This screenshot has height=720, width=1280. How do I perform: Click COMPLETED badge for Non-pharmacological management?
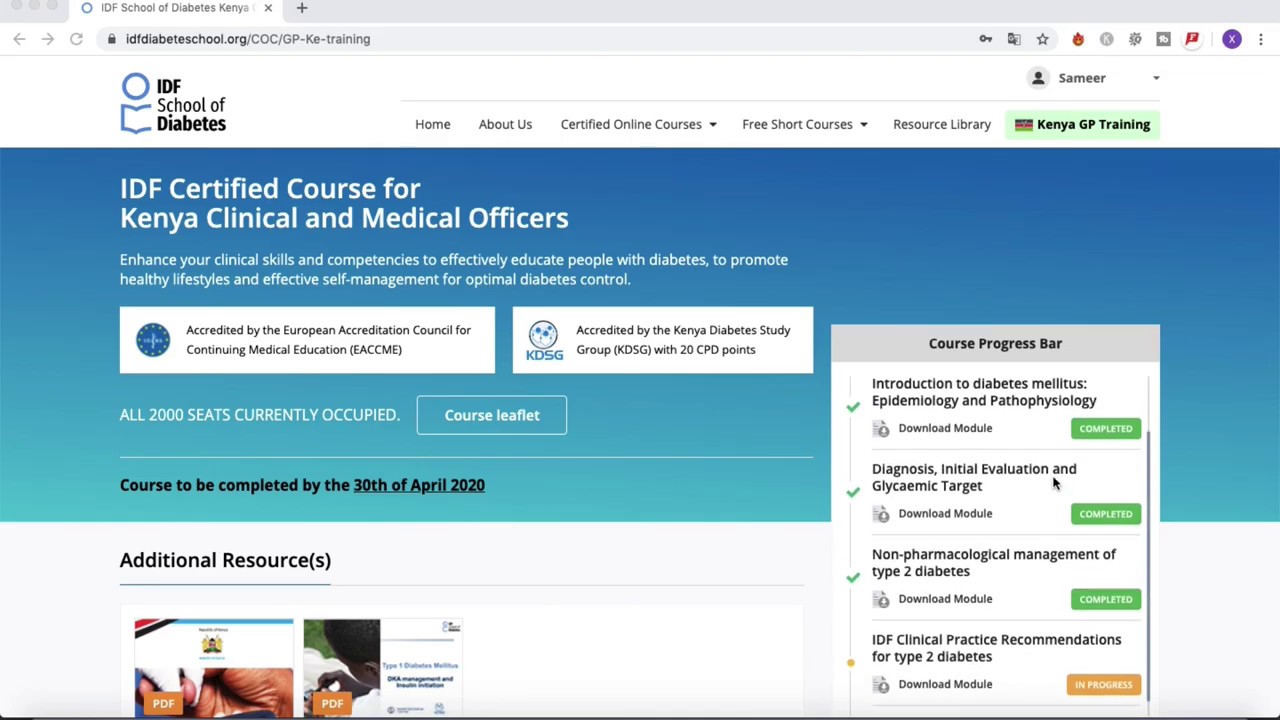[1106, 599]
